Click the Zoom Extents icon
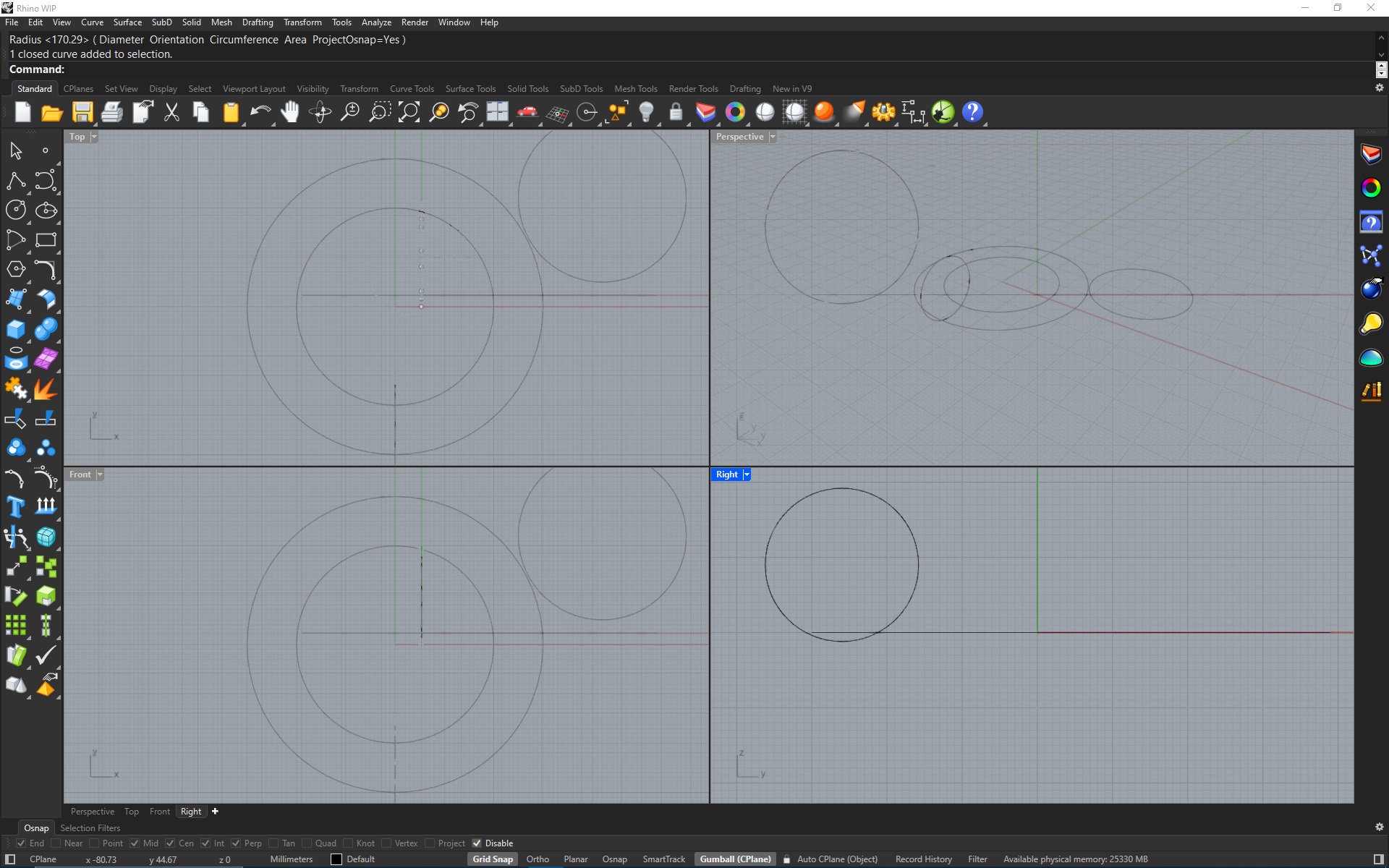 pos(409,112)
